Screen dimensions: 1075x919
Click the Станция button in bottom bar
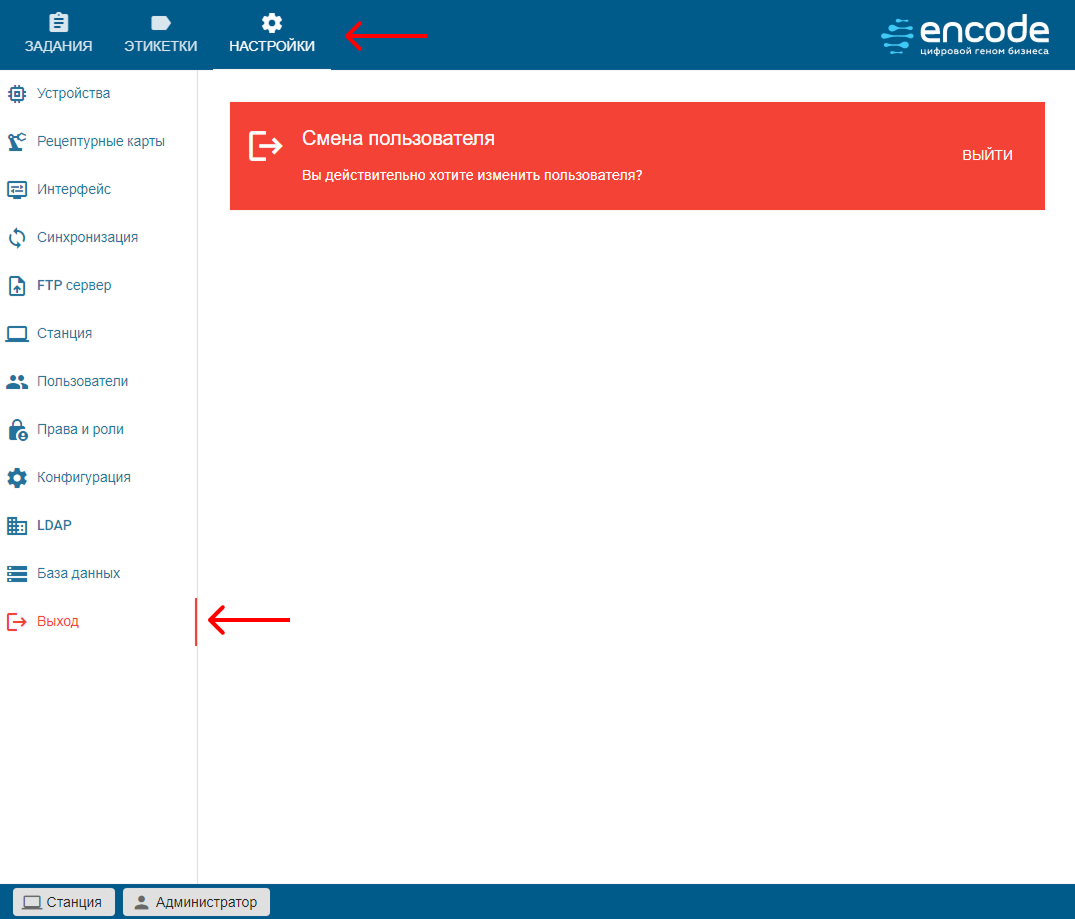click(x=63, y=902)
